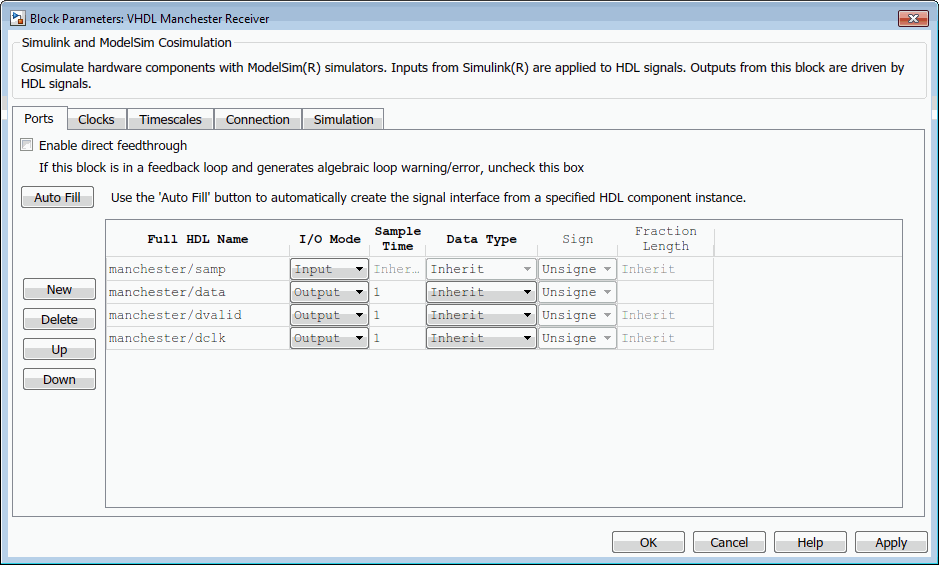Click the Sample Time column header
Image resolution: width=939 pixels, height=565 pixels.
pyautogui.click(x=398, y=238)
